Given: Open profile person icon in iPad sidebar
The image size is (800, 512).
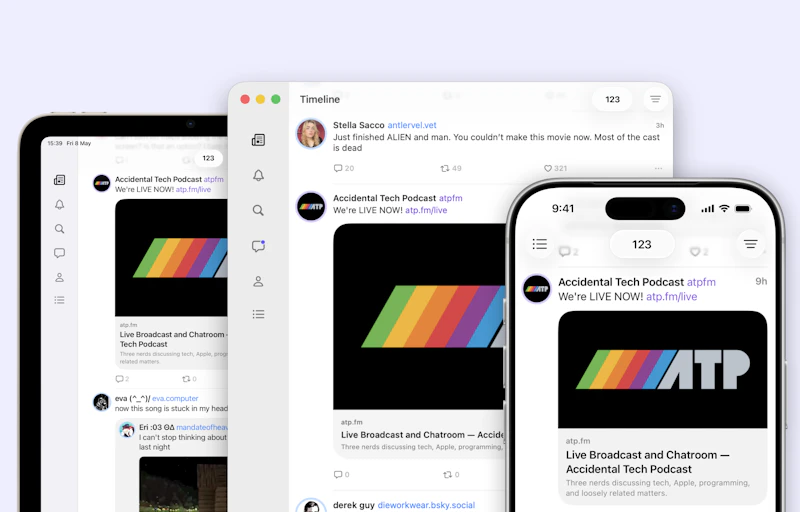Looking at the screenshot, I should 60,277.
